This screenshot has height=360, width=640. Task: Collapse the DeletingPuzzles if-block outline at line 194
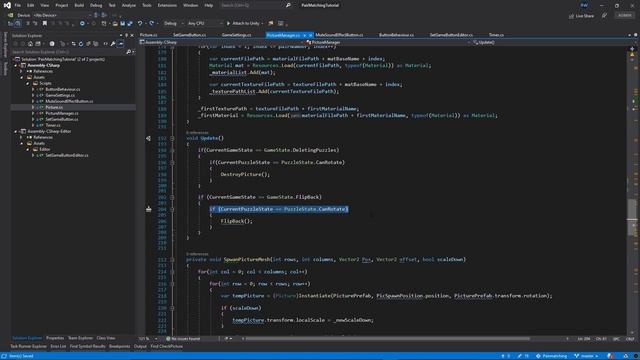(x=172, y=150)
